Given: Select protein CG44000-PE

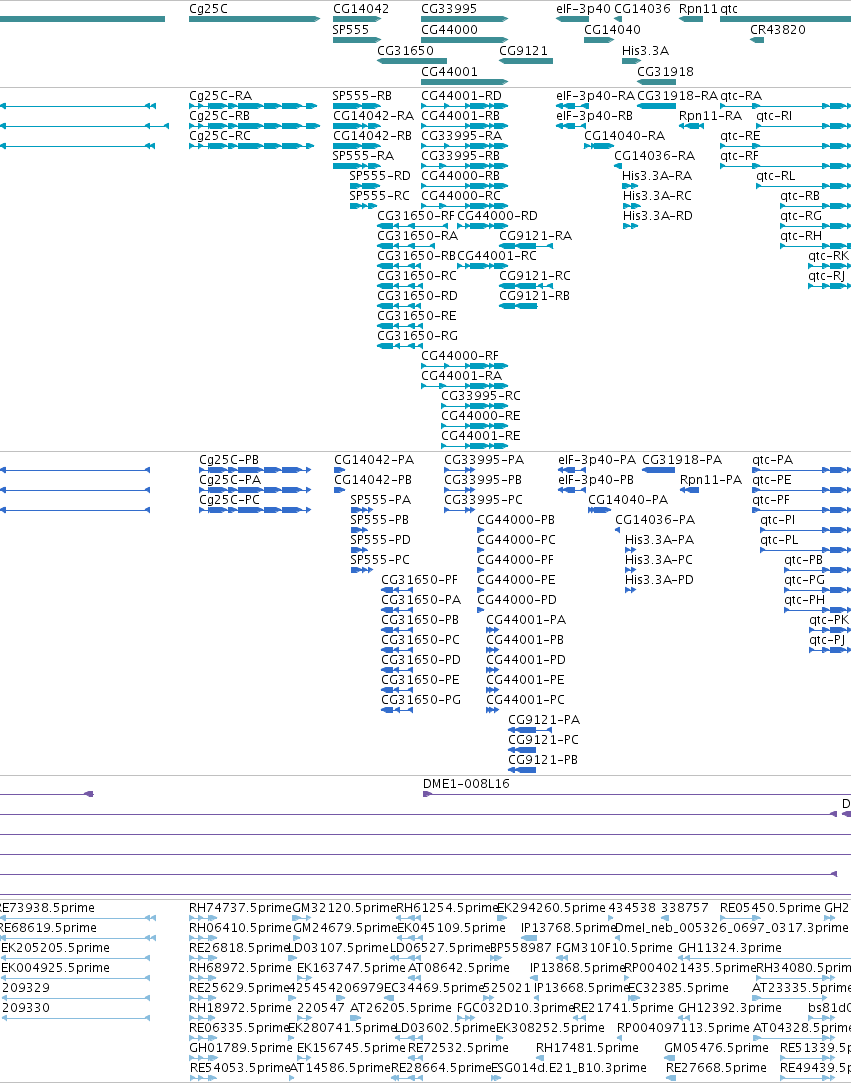Looking at the screenshot, I should click(517, 579).
